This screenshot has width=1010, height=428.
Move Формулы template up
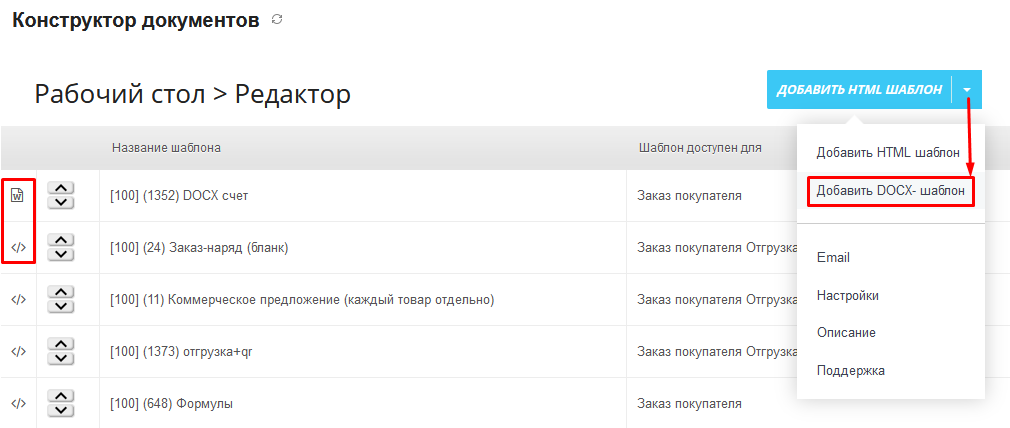(62, 396)
